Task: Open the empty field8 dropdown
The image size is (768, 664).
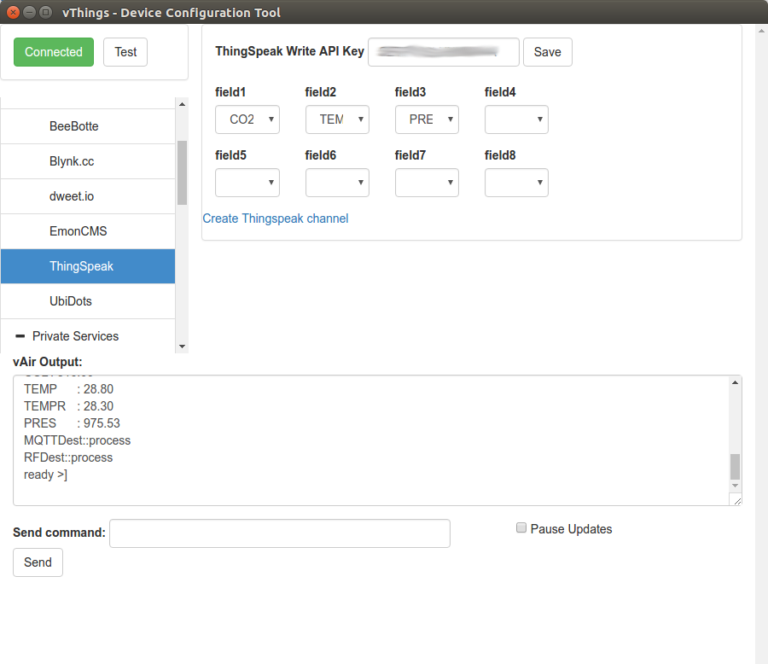Action: (x=516, y=183)
